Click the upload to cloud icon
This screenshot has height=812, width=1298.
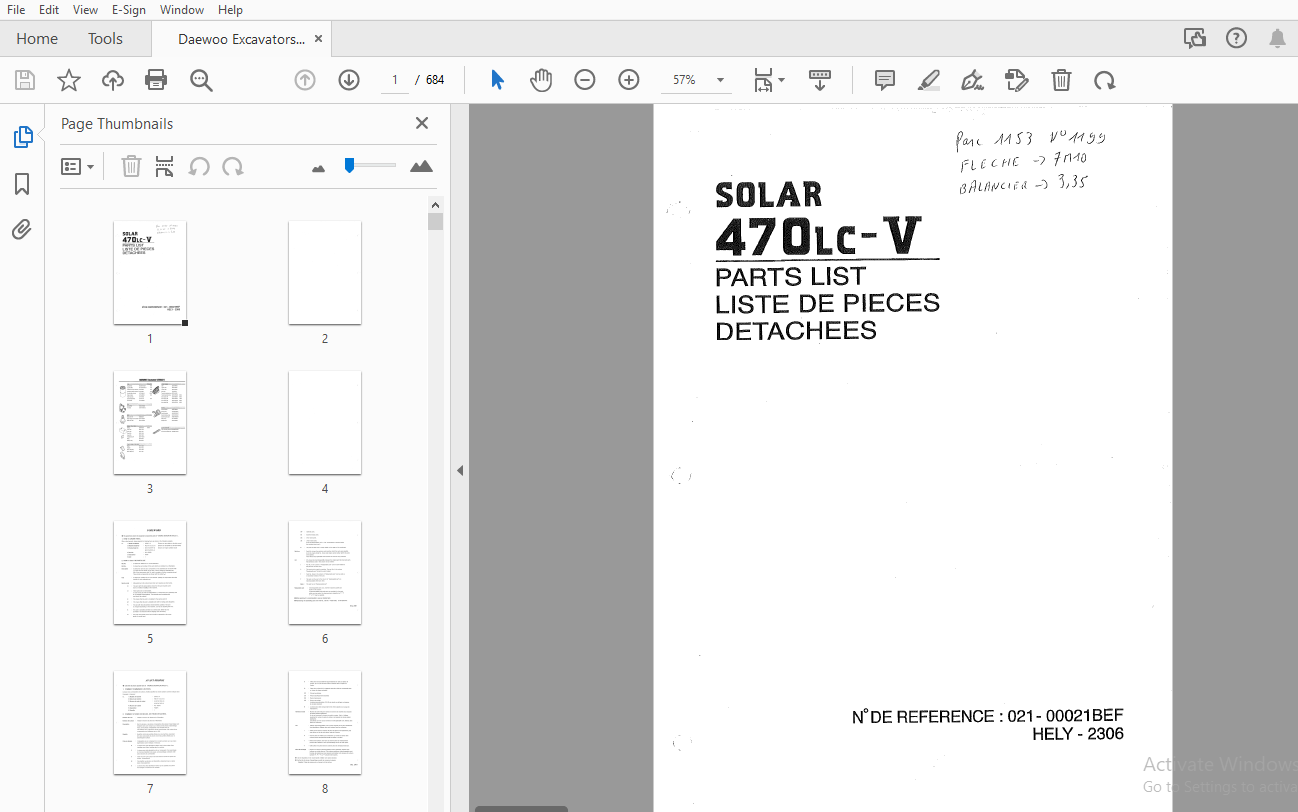[113, 80]
